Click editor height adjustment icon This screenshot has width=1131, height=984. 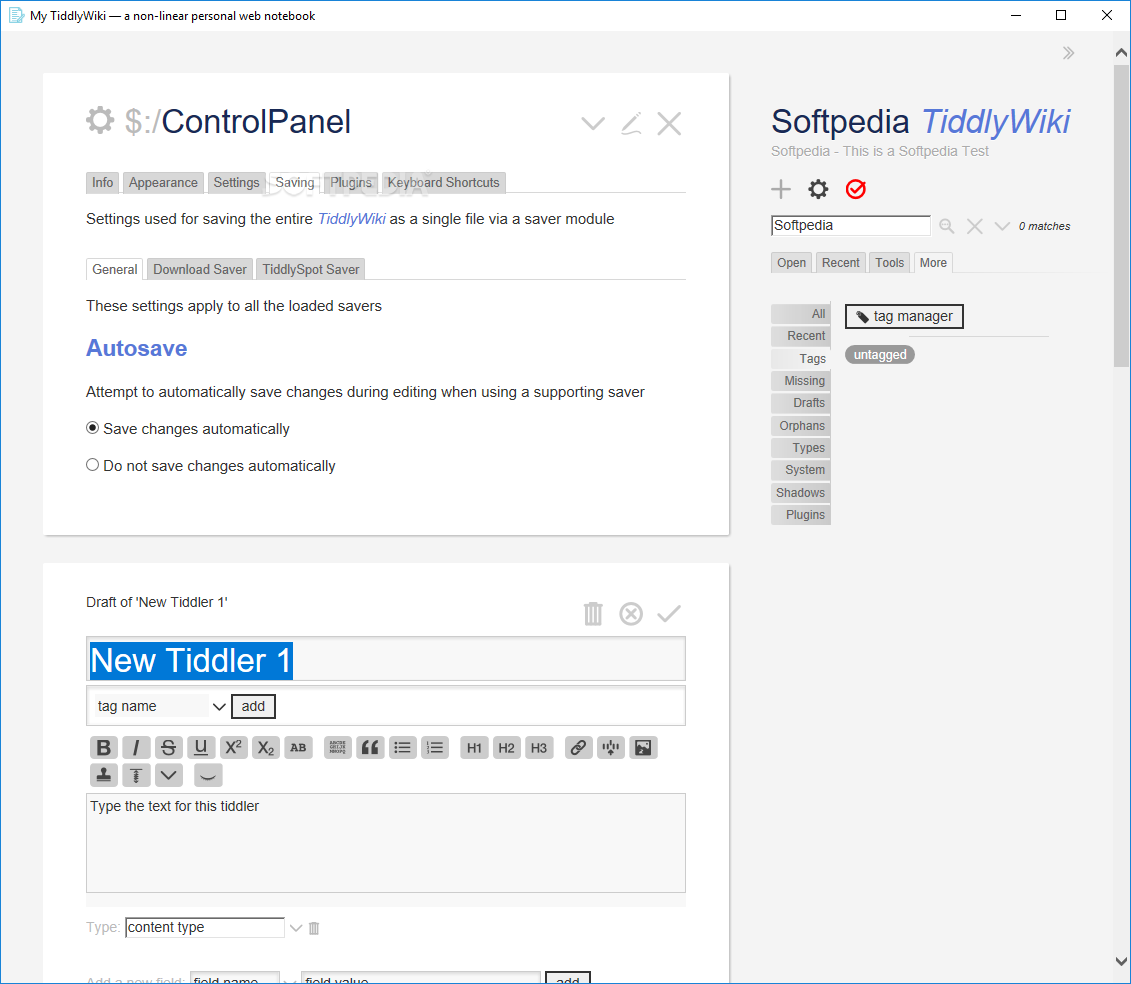pos(136,776)
